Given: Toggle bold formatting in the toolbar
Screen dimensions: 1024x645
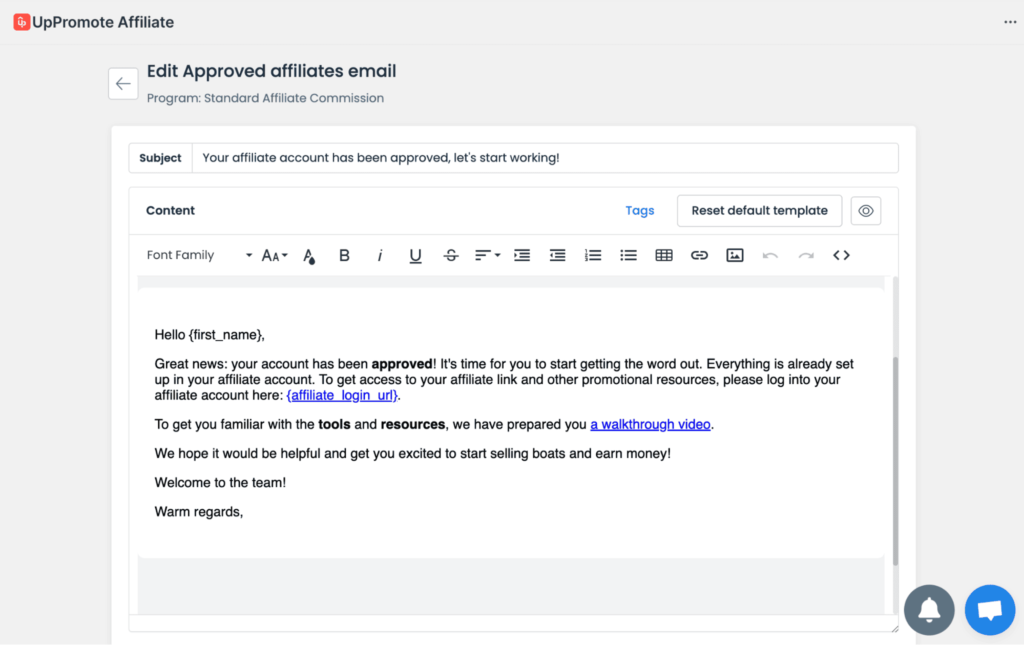Looking at the screenshot, I should pos(344,255).
